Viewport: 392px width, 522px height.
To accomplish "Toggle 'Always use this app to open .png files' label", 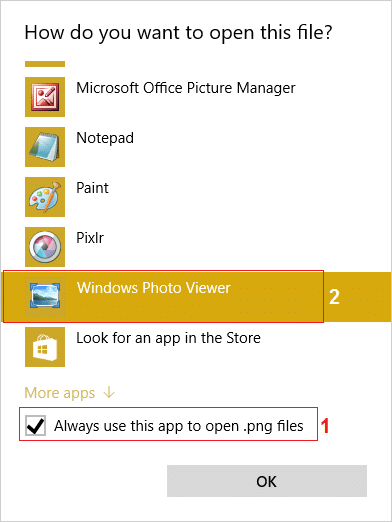I will pyautogui.click(x=179, y=426).
